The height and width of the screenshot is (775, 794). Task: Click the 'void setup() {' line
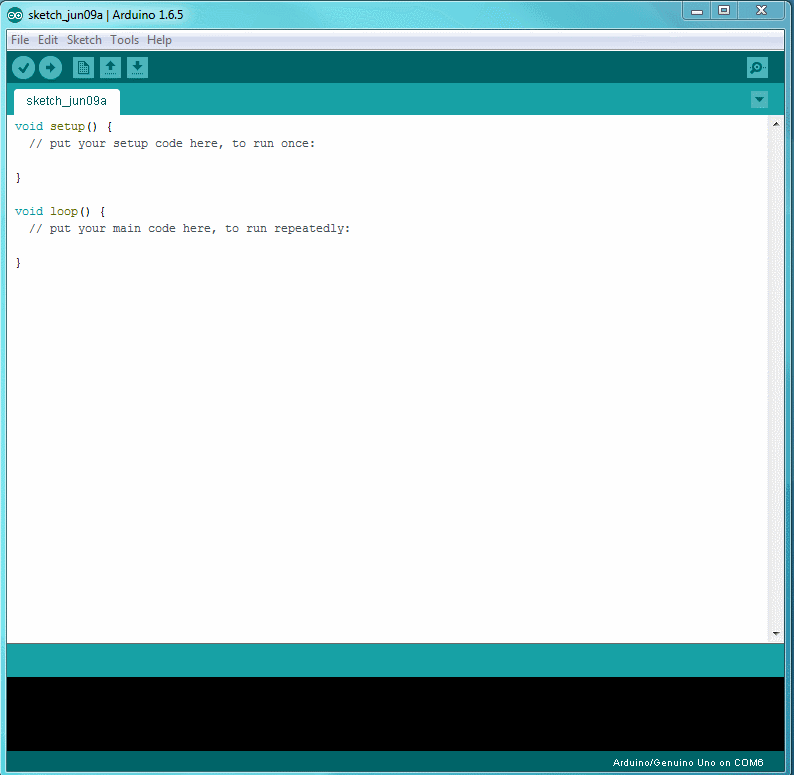(x=64, y=126)
